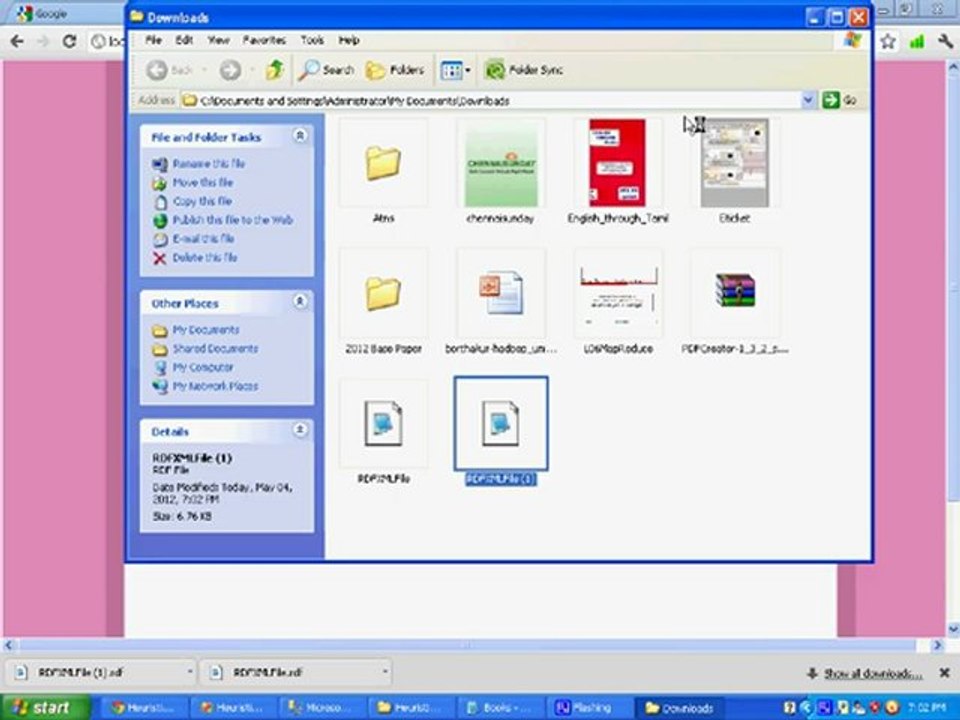The width and height of the screenshot is (960, 720).
Task: Switch to Flashing taskbar item
Action: pyautogui.click(x=590, y=708)
